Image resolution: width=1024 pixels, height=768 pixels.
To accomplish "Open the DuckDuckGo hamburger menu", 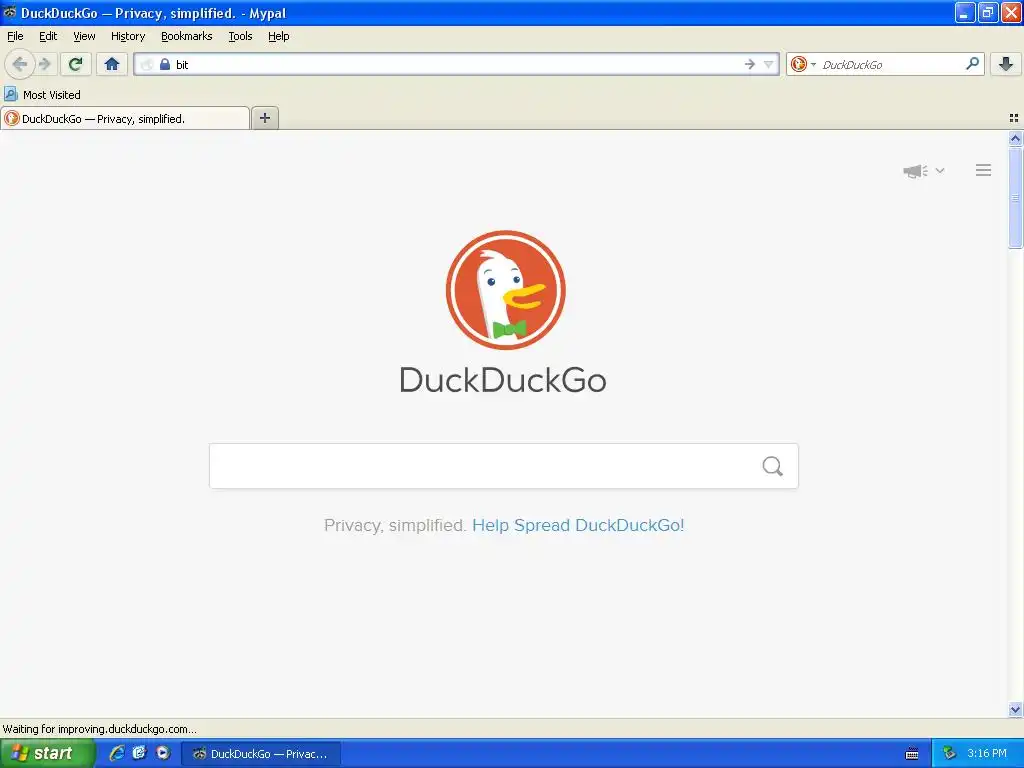I will coord(984,170).
